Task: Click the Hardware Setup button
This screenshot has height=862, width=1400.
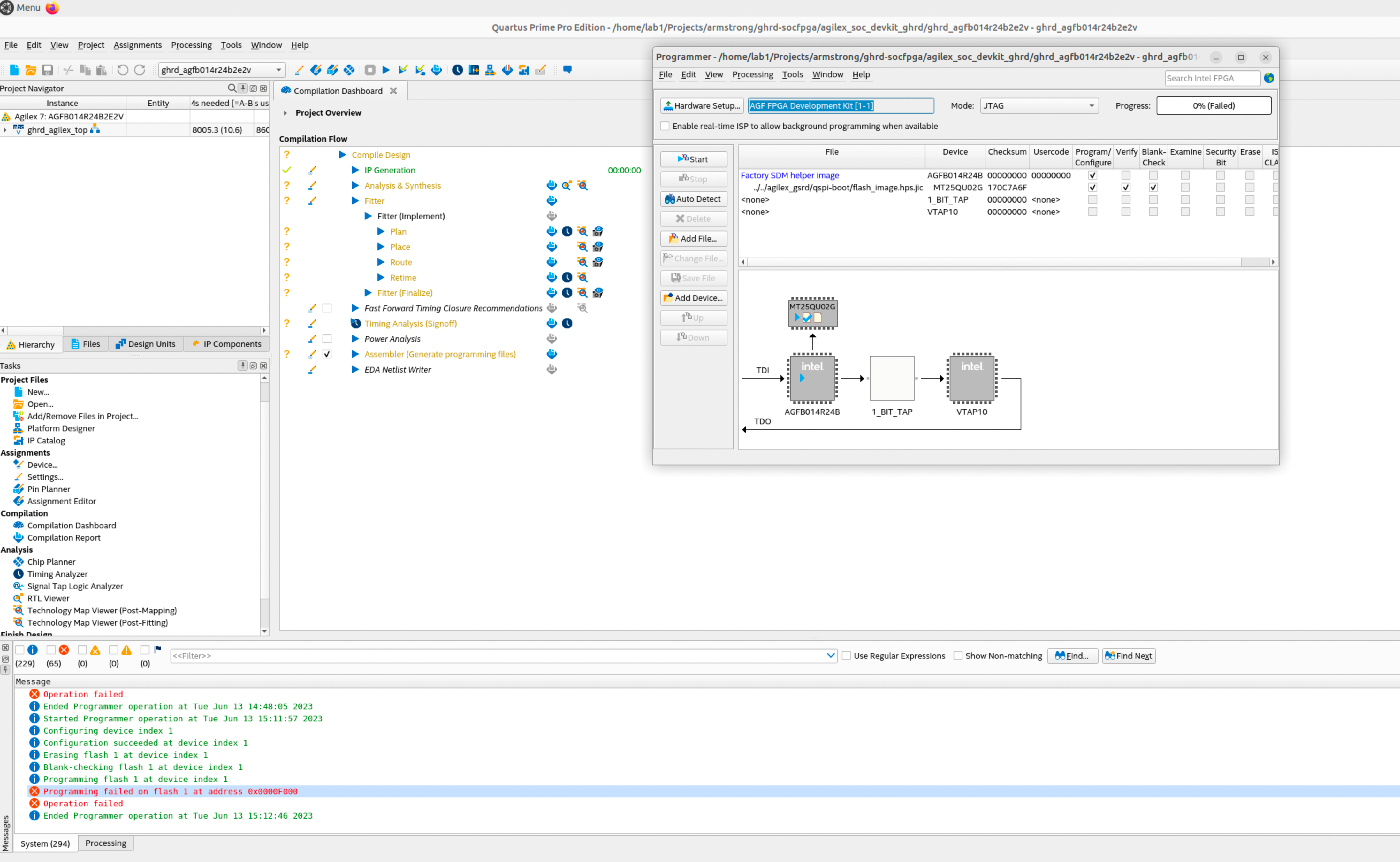Action: click(702, 105)
